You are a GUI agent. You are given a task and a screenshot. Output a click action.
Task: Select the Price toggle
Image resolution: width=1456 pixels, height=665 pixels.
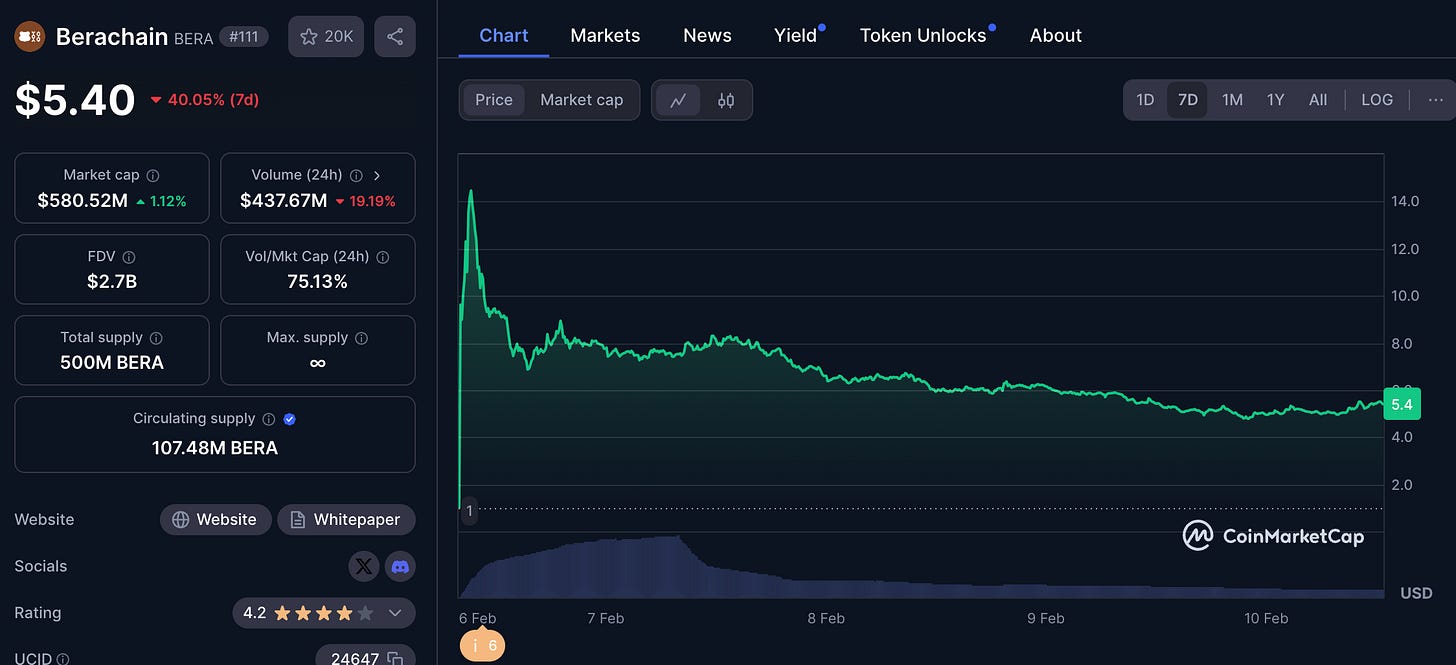[494, 100]
